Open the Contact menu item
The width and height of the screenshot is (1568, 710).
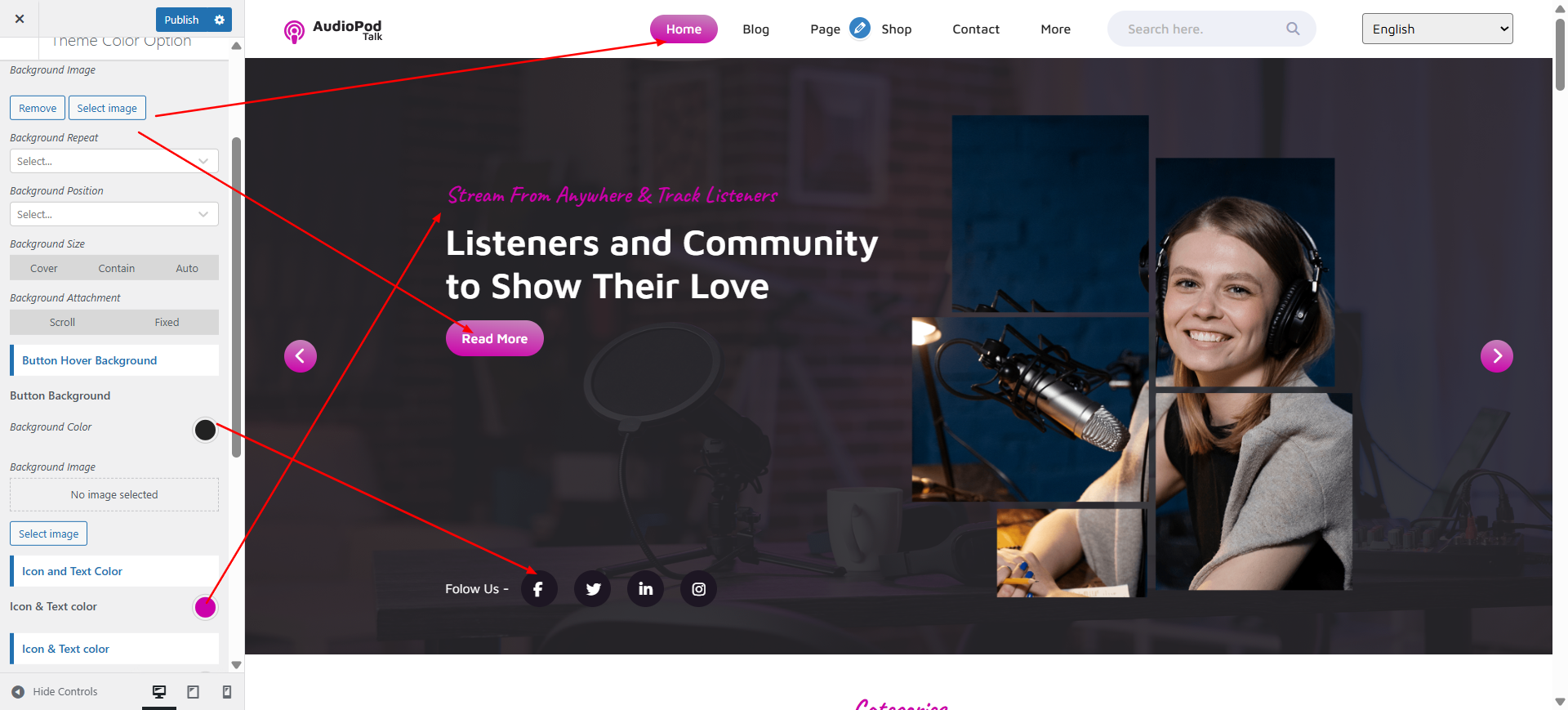[x=976, y=29]
